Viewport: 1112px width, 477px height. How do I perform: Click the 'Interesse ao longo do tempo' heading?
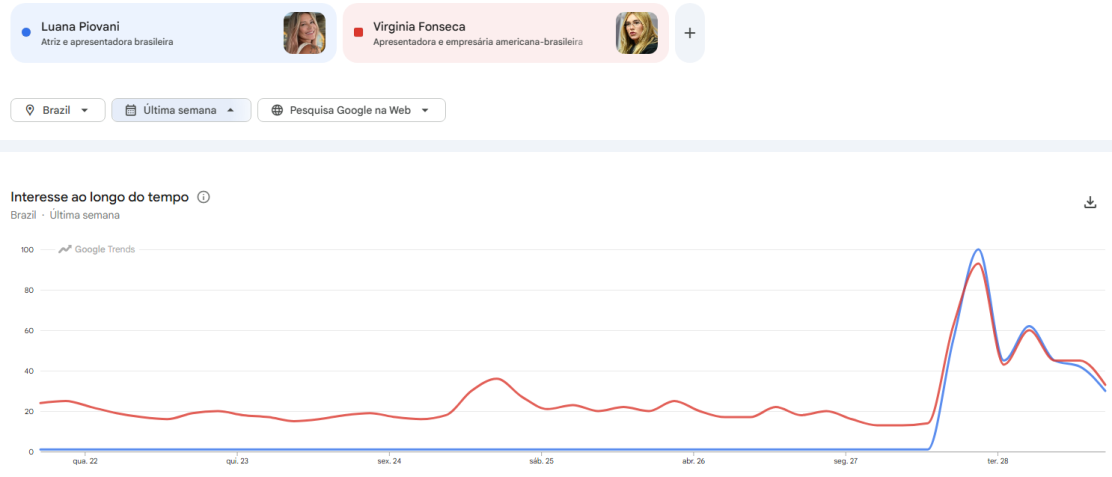(99, 197)
